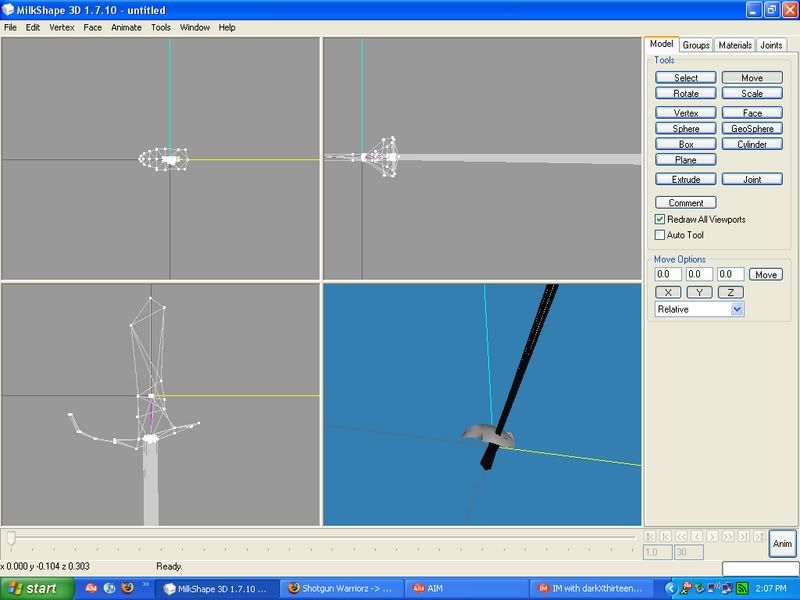Step forward one frame button
The height and width of the screenshot is (600, 800).
pyautogui.click(x=712, y=536)
